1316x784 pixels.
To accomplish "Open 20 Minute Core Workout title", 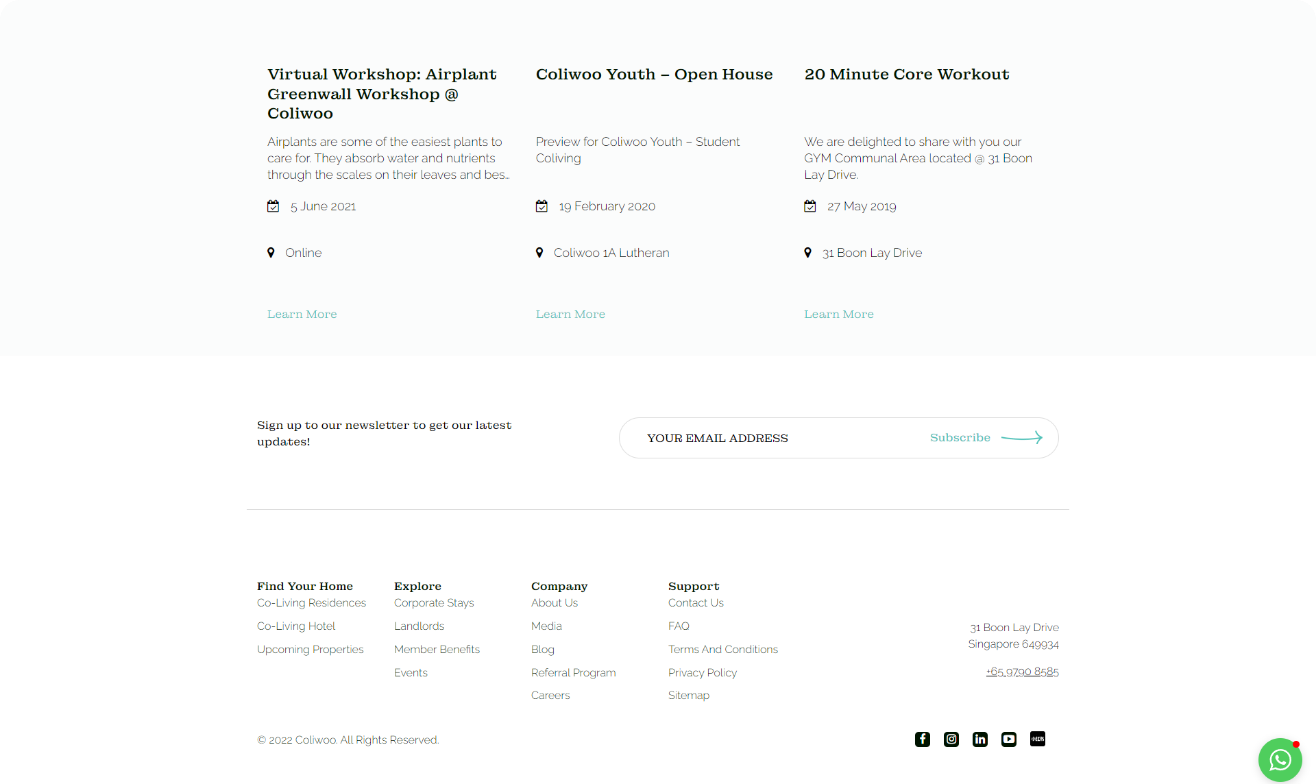I will click(x=907, y=74).
